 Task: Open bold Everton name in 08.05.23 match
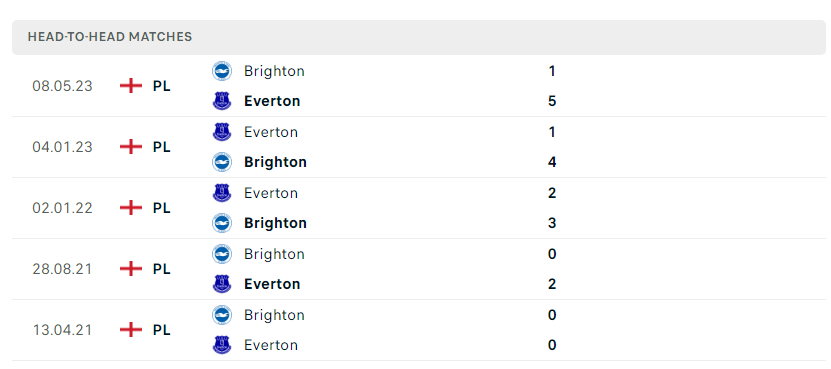click(272, 101)
